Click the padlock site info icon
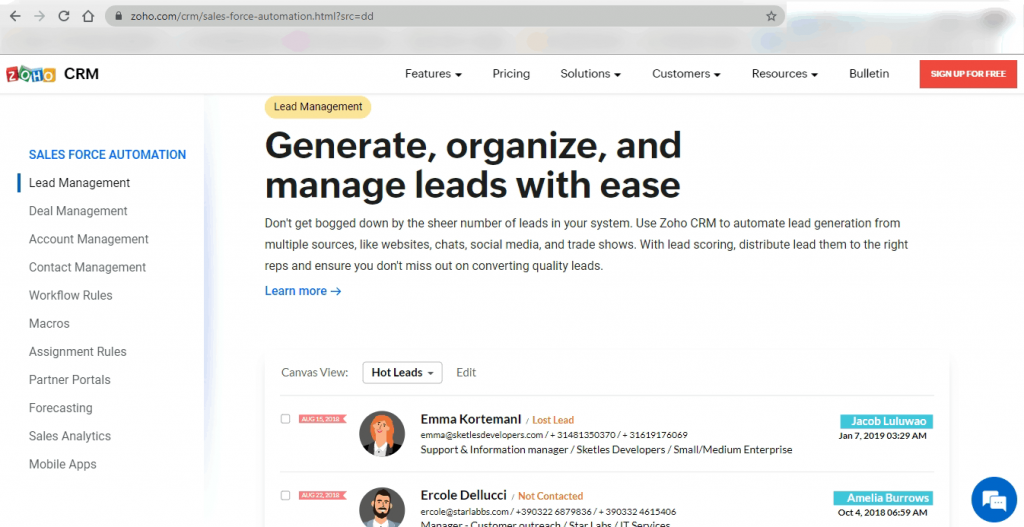 coord(118,16)
